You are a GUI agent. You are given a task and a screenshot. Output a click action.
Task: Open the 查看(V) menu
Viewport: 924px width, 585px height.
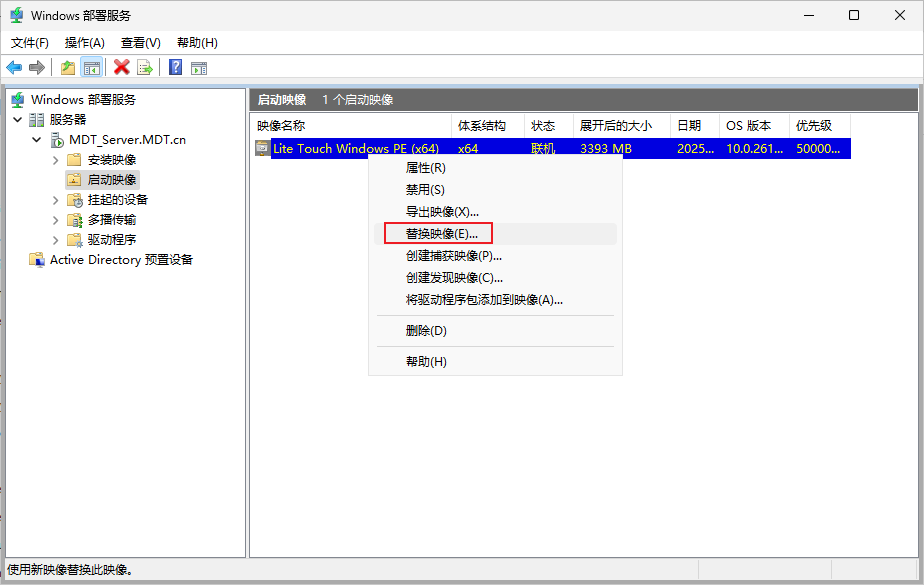[140, 42]
